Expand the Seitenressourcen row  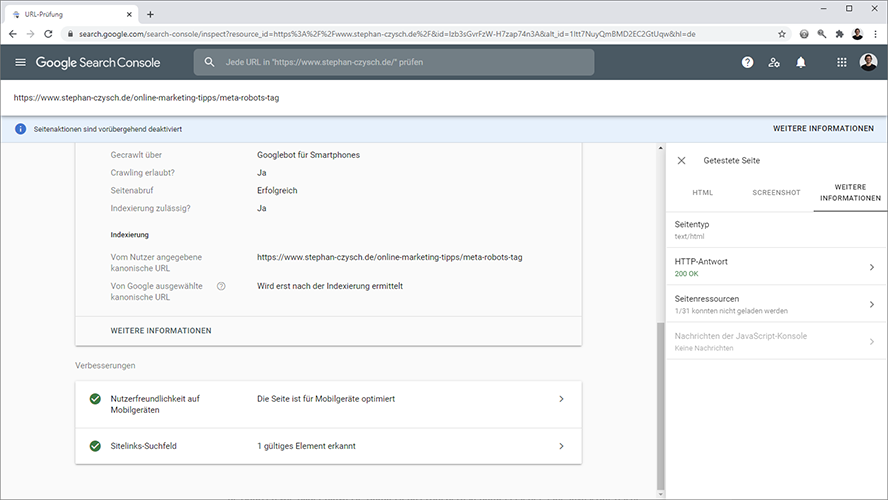(776, 304)
